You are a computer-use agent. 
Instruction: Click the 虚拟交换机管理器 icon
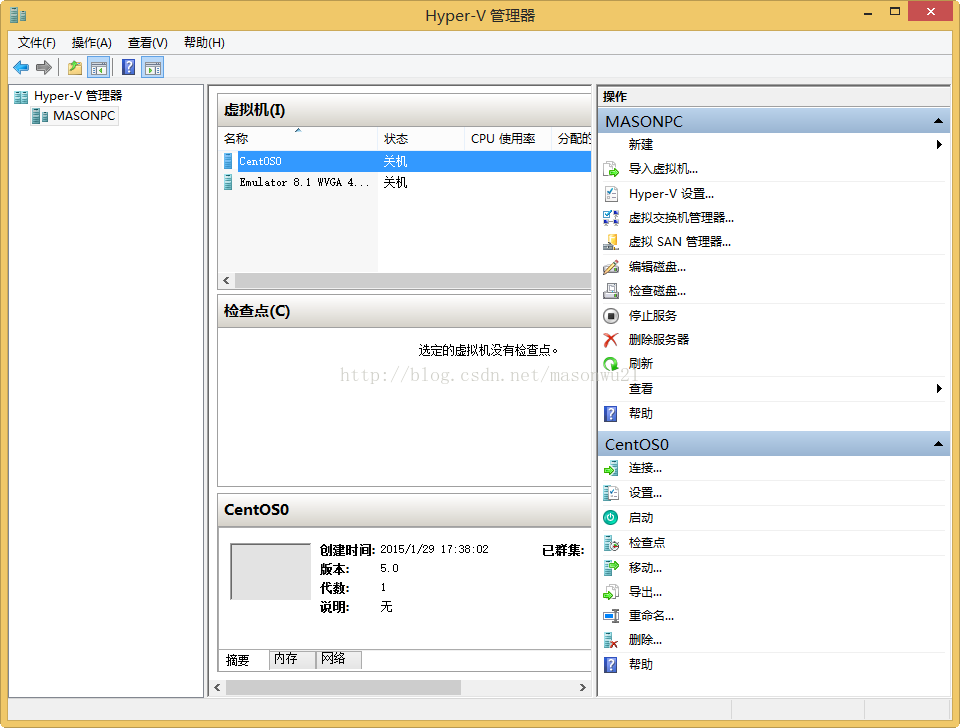click(611, 218)
